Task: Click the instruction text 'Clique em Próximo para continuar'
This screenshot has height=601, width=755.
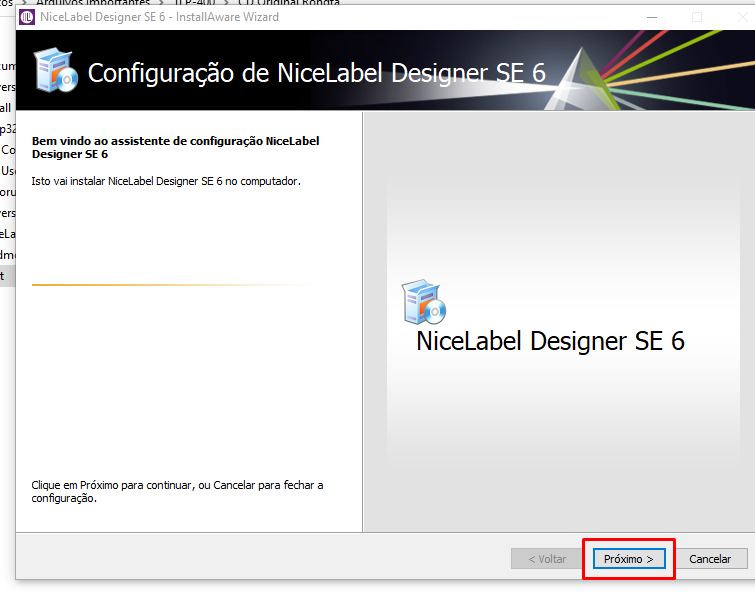Action: [x=177, y=492]
